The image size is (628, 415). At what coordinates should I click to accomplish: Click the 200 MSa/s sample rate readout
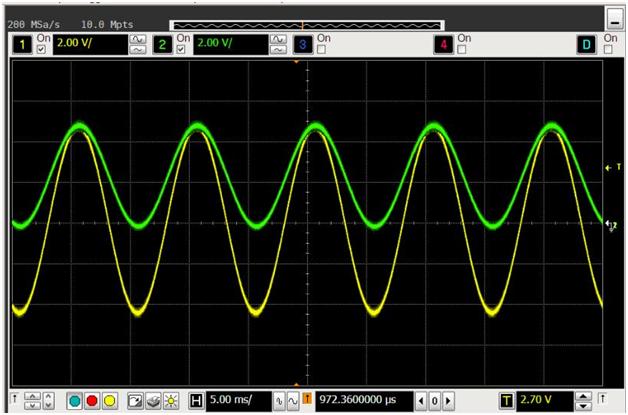pos(34,25)
